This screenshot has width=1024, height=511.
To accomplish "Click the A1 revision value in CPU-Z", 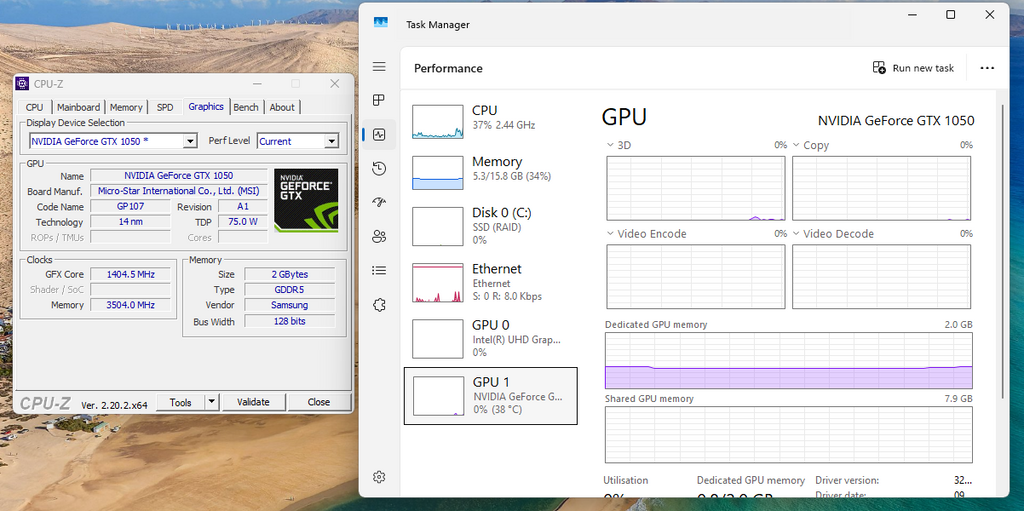I will (x=243, y=206).
